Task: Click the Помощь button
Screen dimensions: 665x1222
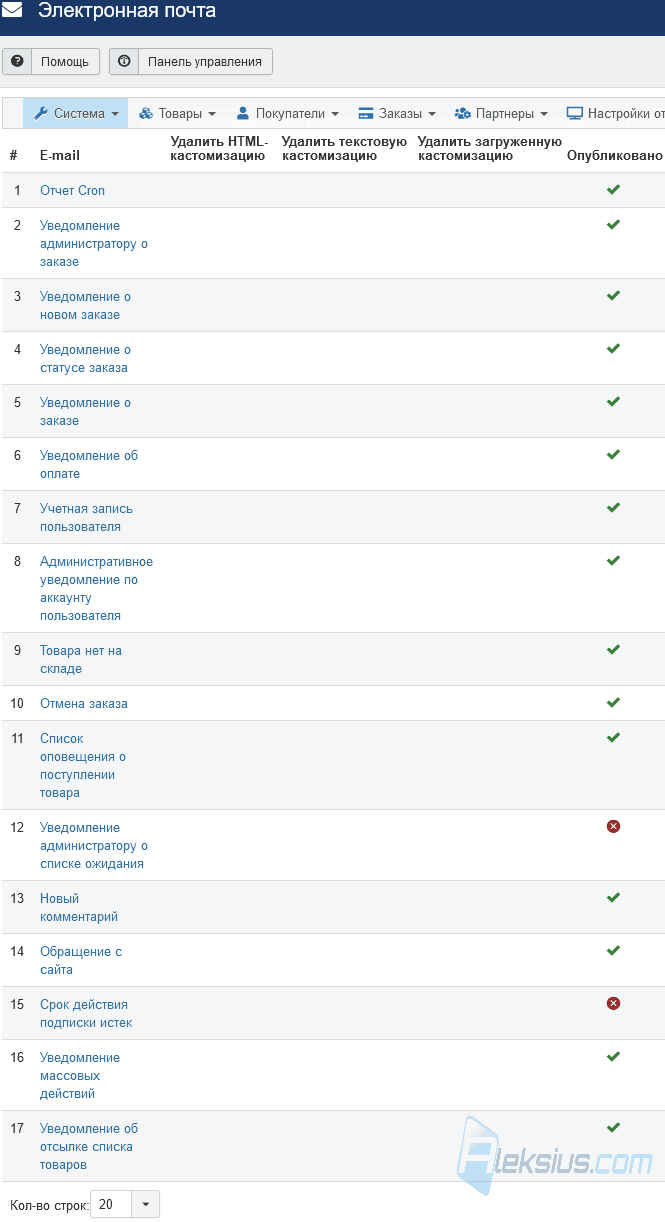Action: [x=51, y=61]
